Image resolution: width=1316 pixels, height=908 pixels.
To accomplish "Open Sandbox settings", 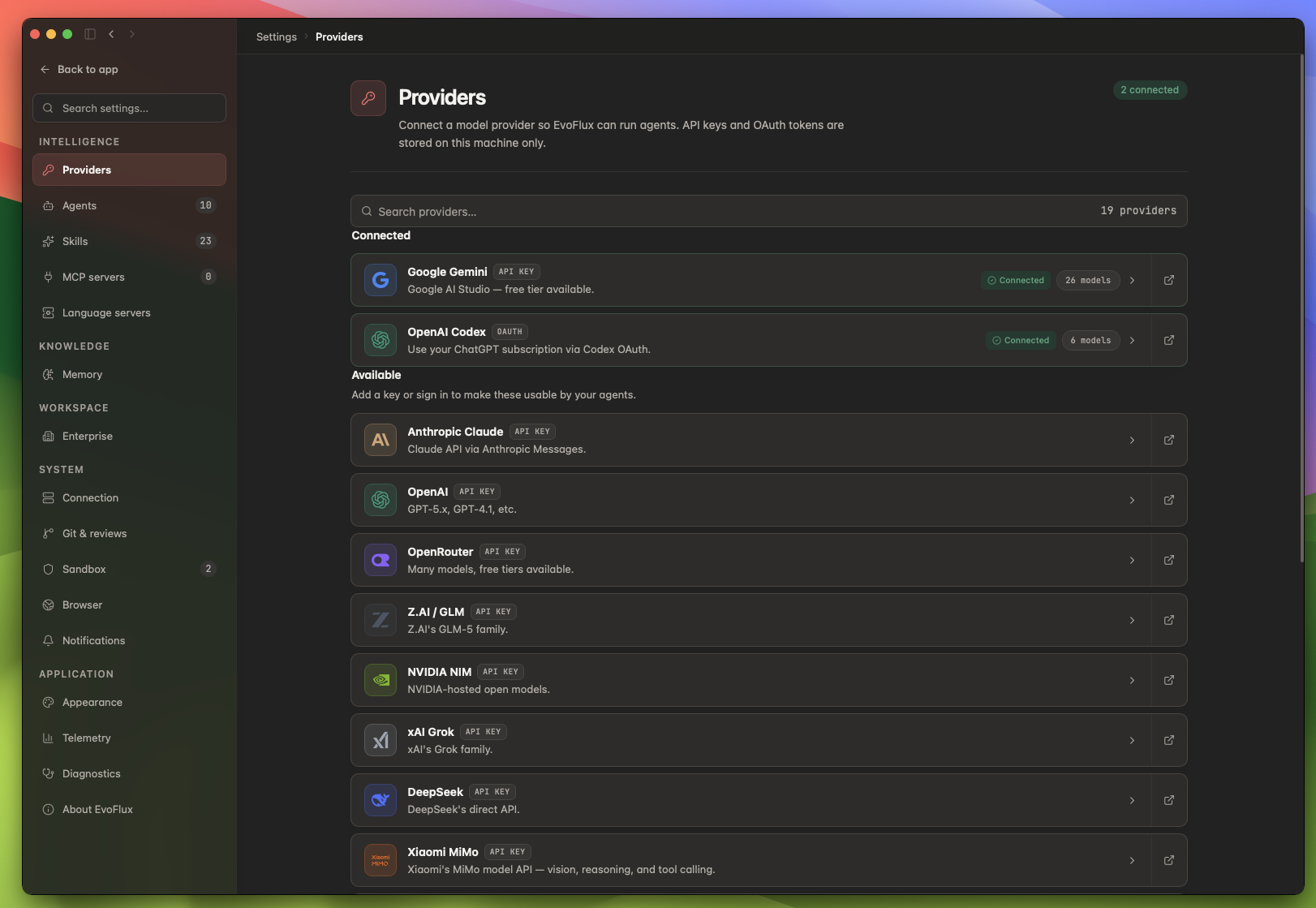I will point(129,569).
